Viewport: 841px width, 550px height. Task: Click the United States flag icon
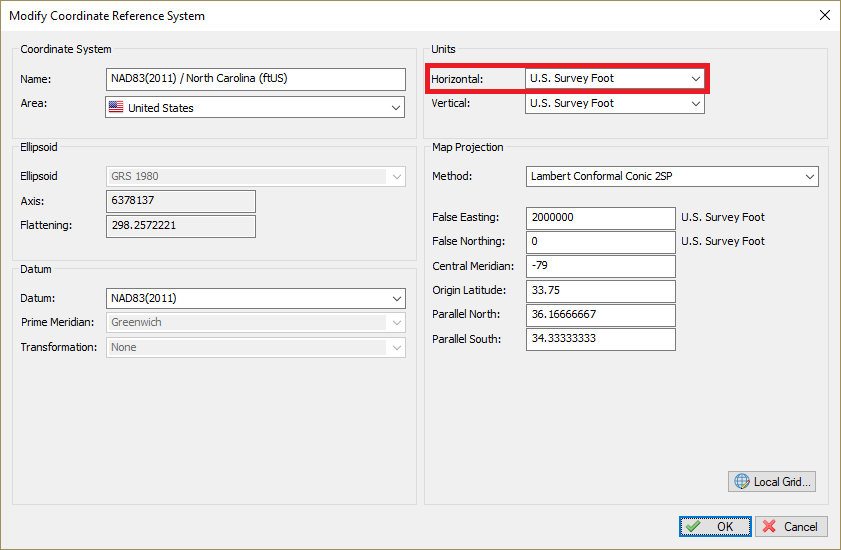click(x=117, y=108)
